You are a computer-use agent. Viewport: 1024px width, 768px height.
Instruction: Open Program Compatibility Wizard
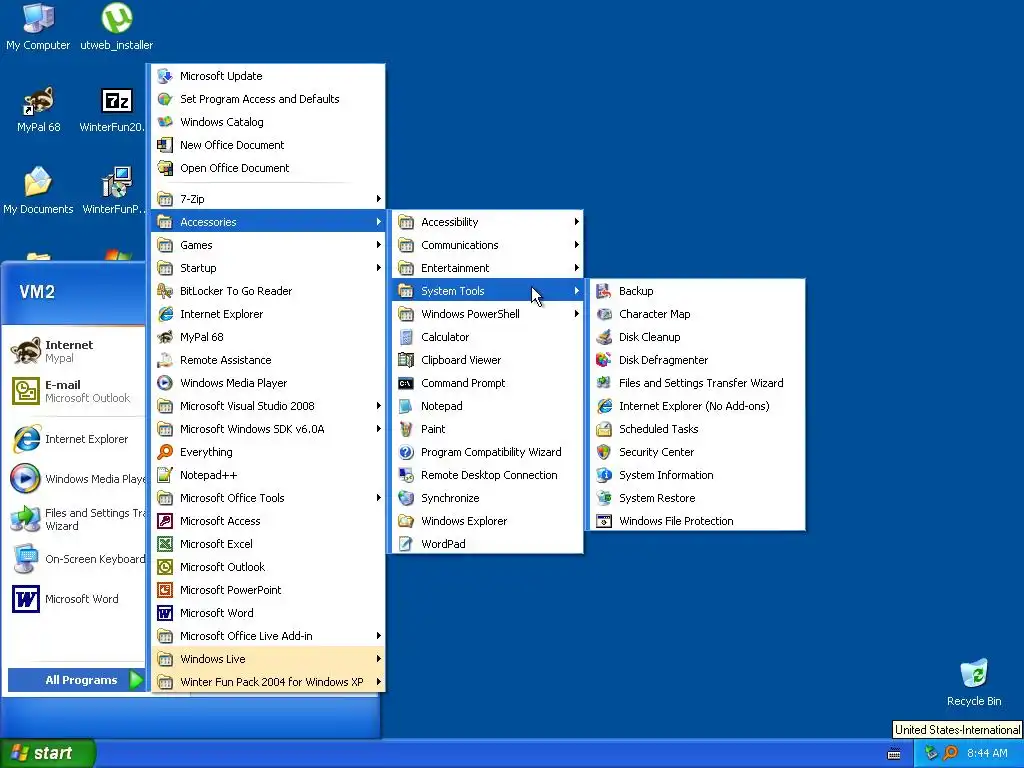coord(487,452)
